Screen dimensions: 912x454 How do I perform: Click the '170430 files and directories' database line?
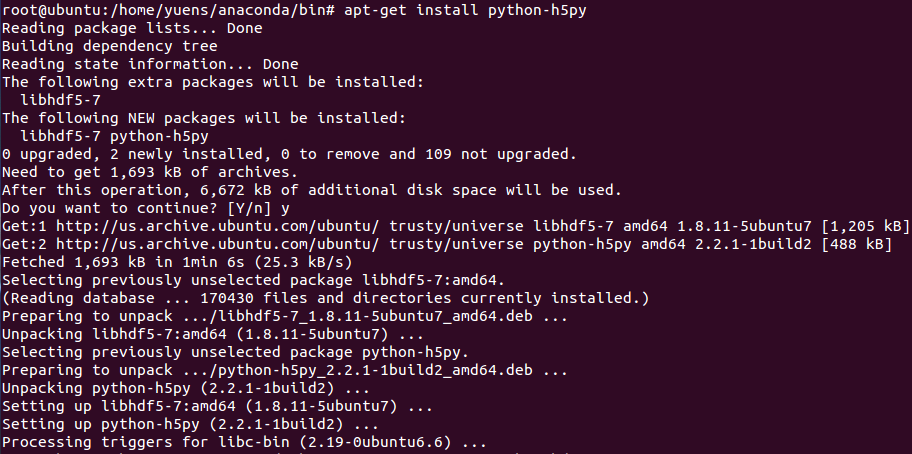[x=326, y=298]
